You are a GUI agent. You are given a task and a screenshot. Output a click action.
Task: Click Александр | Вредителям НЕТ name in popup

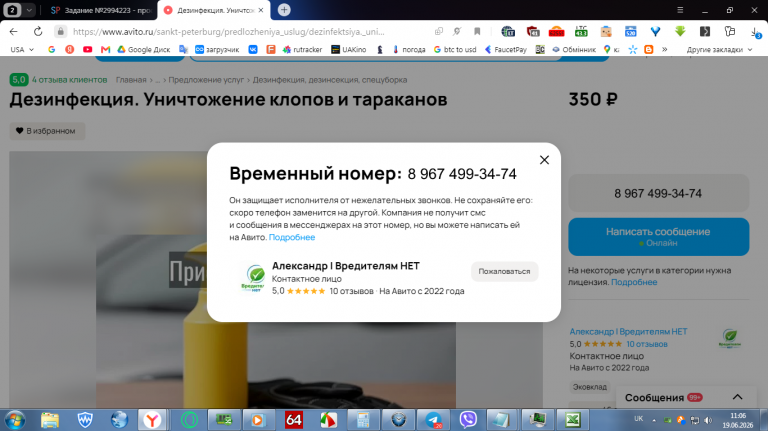pyautogui.click(x=345, y=266)
